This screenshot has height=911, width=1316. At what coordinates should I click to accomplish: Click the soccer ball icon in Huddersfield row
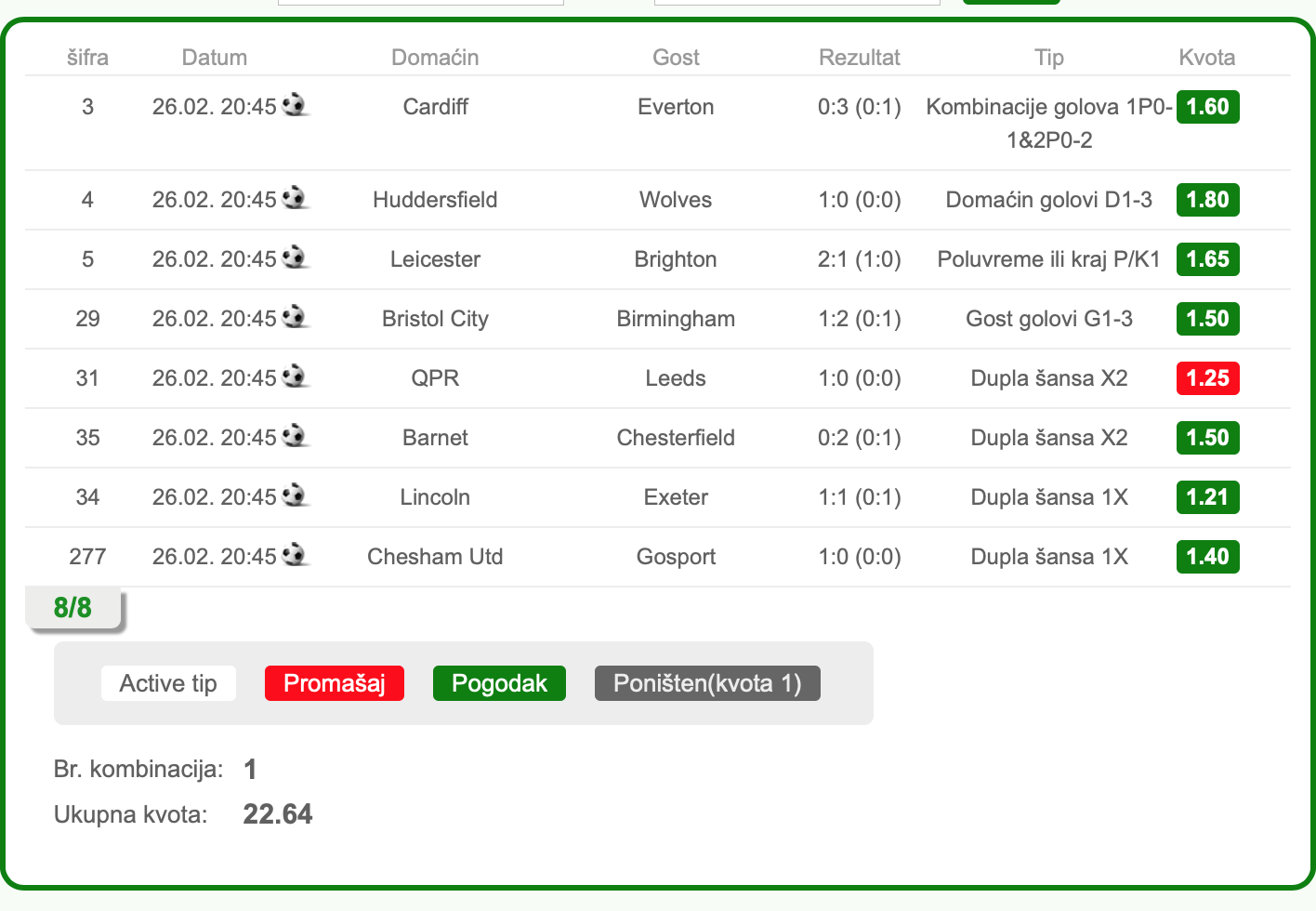tap(295, 197)
